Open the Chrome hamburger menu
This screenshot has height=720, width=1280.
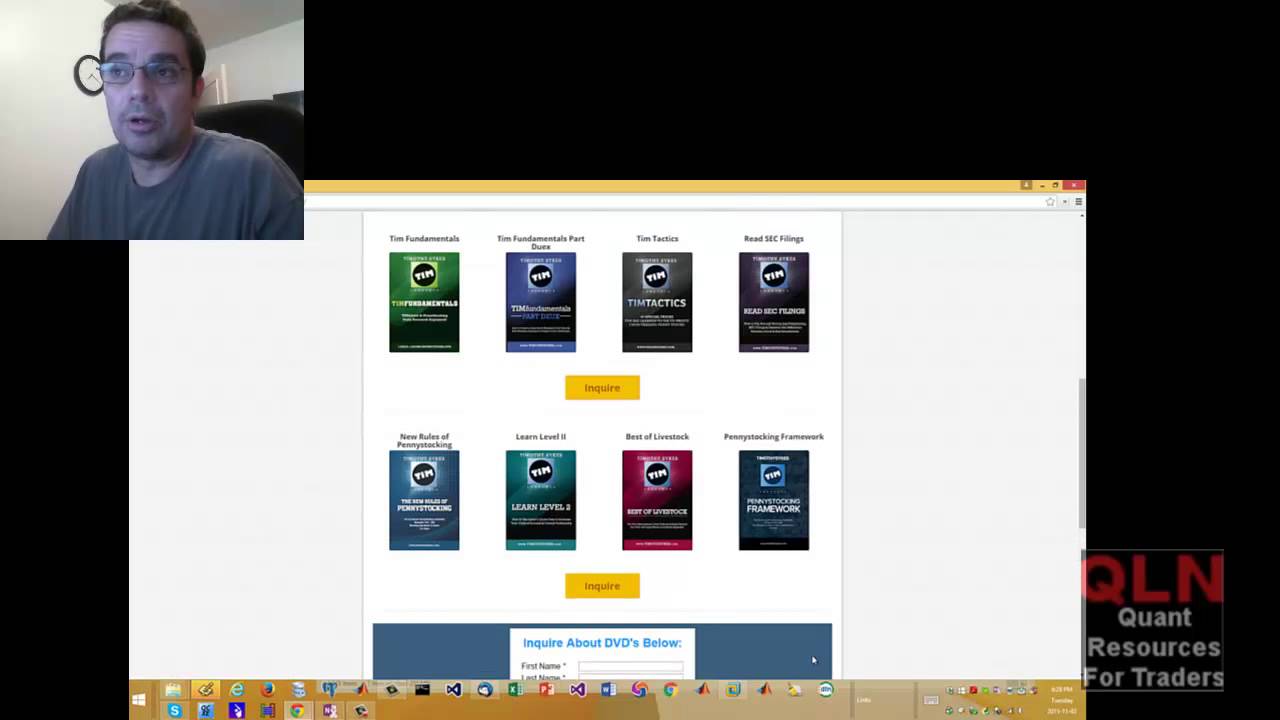click(1078, 202)
